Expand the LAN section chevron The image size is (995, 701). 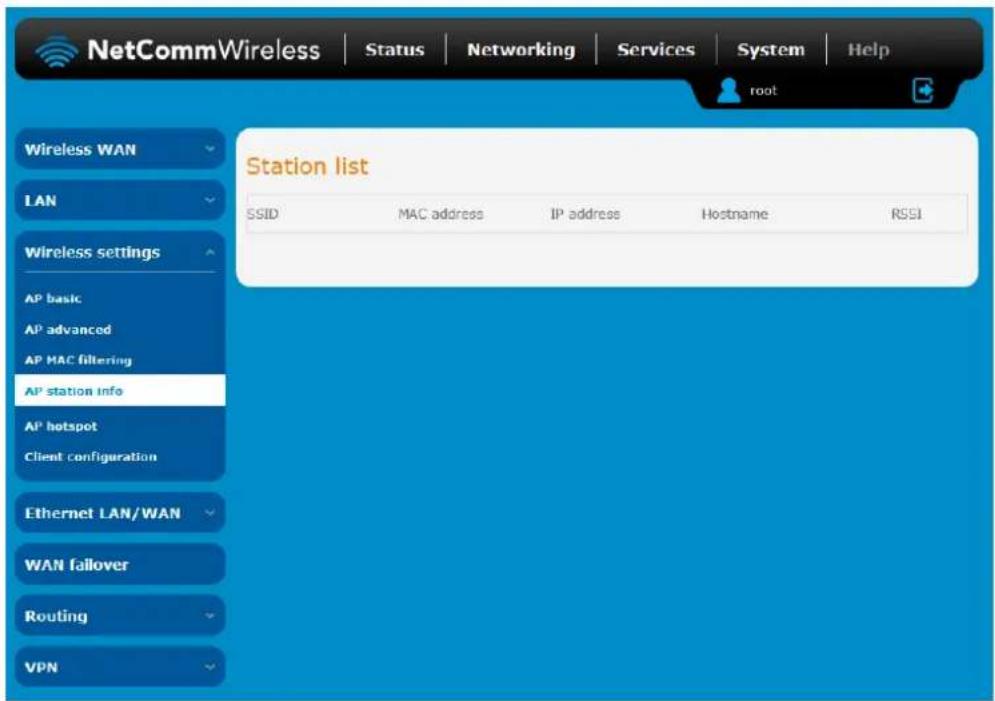[x=209, y=200]
